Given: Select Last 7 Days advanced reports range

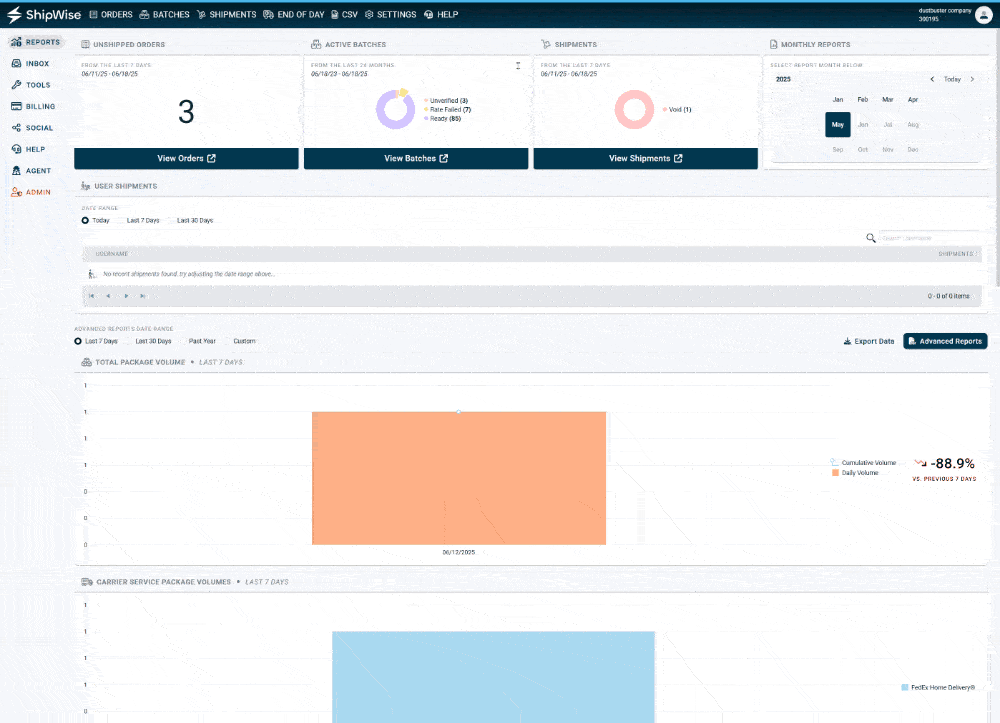Looking at the screenshot, I should pyautogui.click(x=96, y=341).
